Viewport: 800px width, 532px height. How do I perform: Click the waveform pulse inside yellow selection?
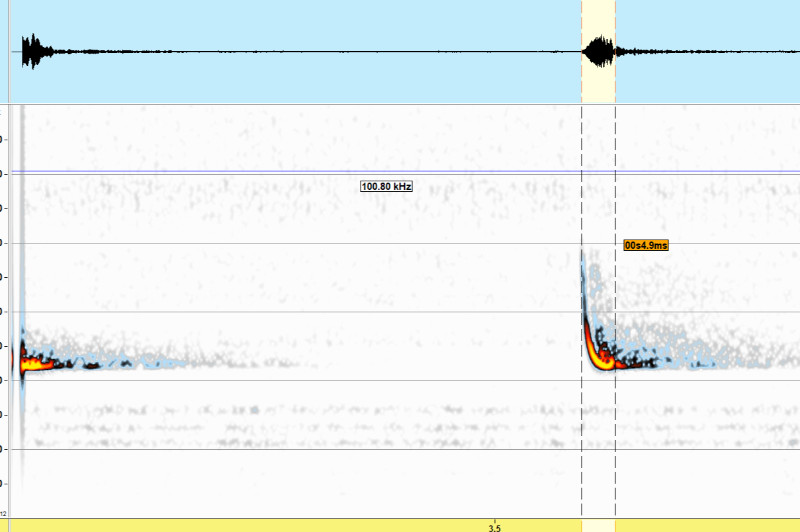600,52
